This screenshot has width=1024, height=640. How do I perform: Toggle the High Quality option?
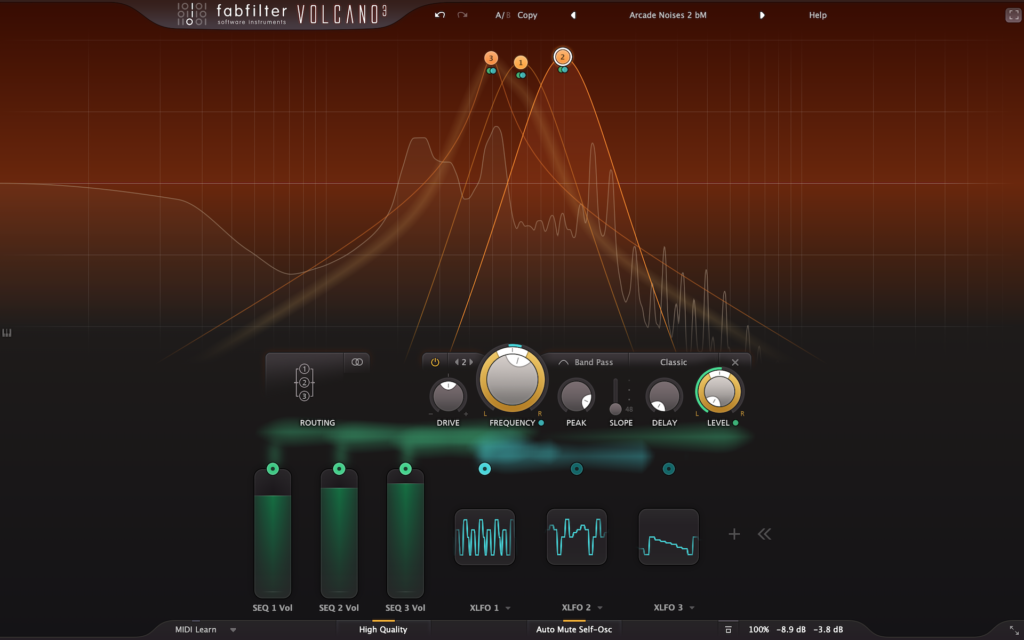tap(383, 629)
